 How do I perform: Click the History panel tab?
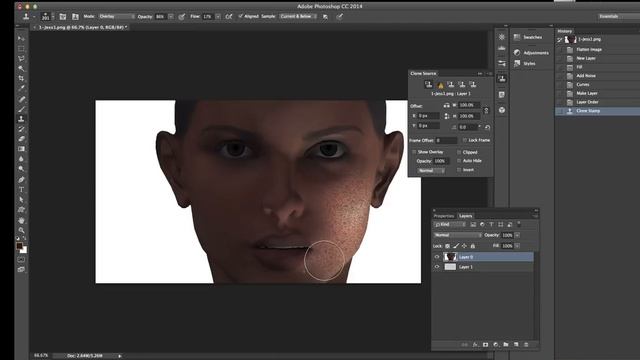565,31
